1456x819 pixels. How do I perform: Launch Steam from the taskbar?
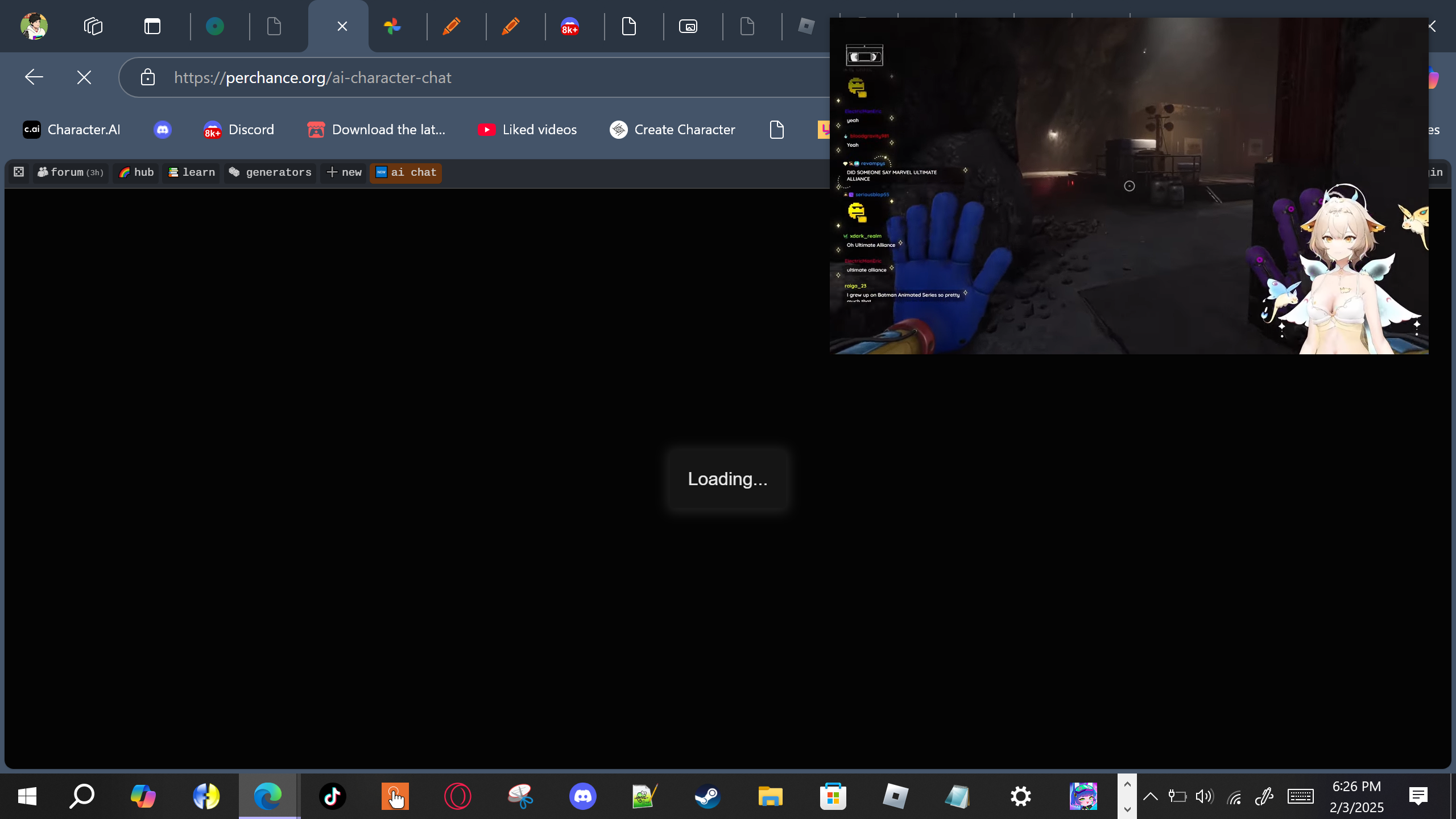pyautogui.click(x=708, y=796)
